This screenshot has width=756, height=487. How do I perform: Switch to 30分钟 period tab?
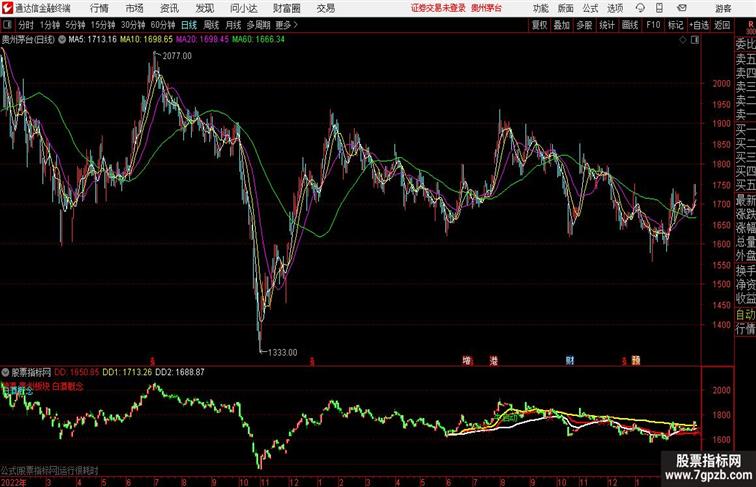[x=133, y=25]
